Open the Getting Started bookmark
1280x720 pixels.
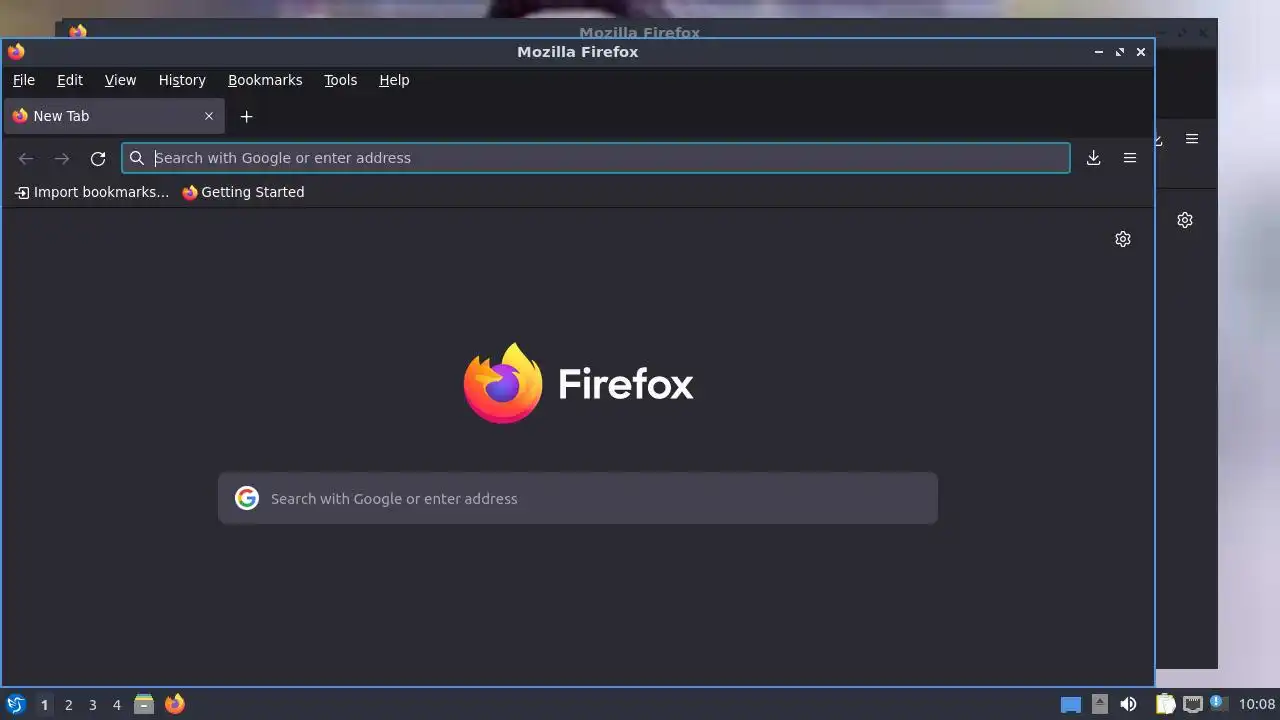coord(243,192)
